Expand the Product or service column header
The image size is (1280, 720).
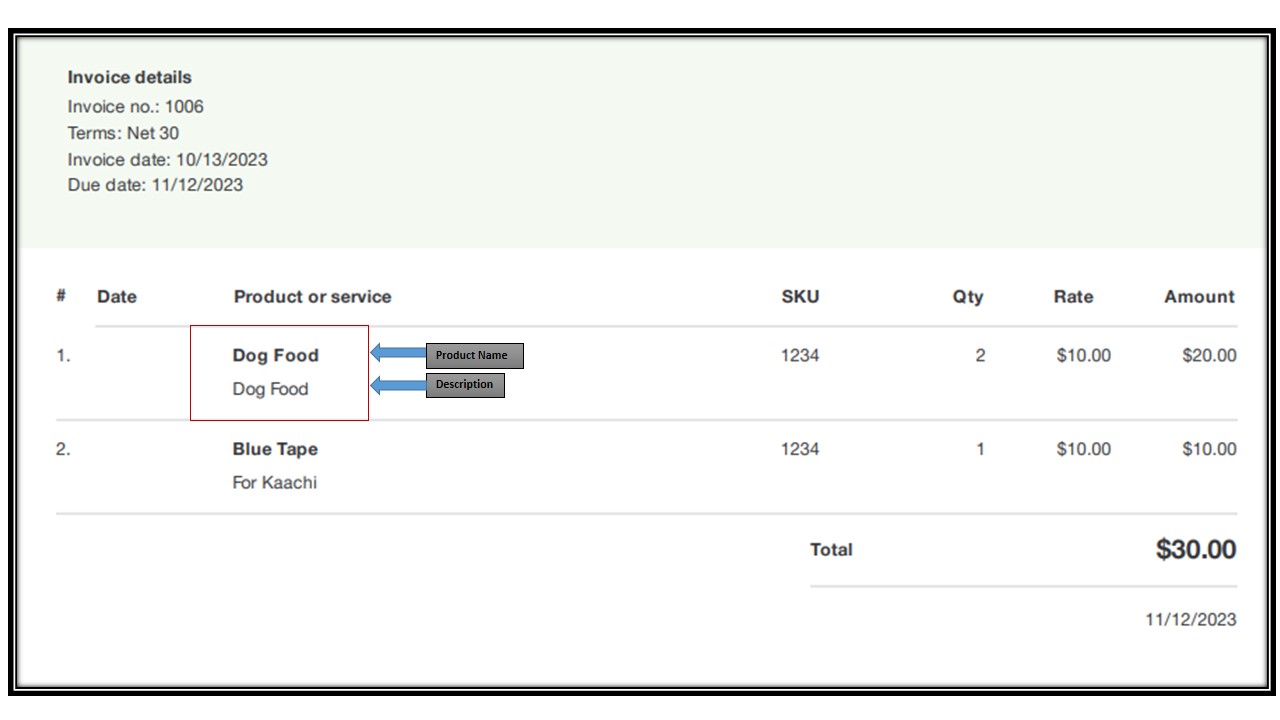click(x=312, y=296)
